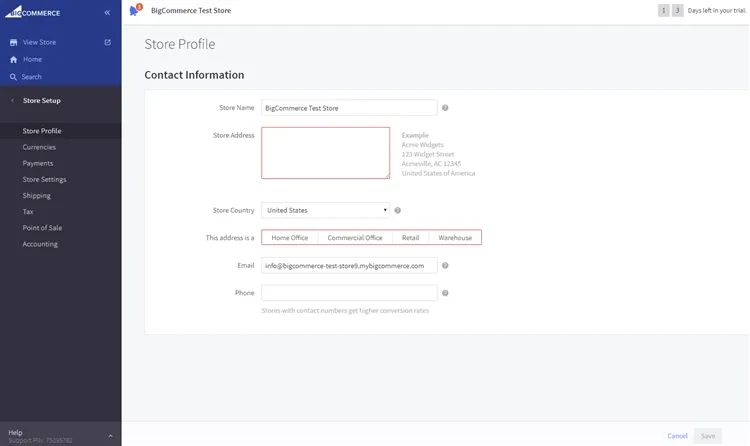Click help icon next to Phone field
The image size is (750, 446).
(445, 293)
